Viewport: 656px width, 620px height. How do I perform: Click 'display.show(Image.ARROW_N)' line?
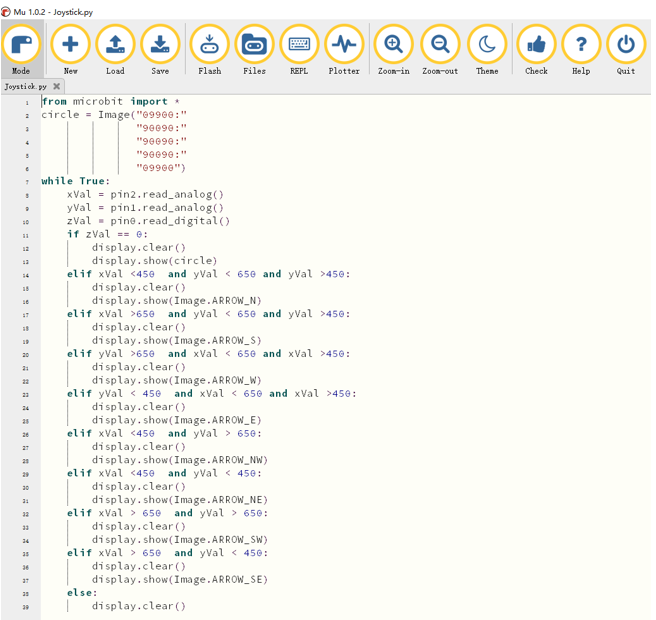pyautogui.click(x=177, y=301)
